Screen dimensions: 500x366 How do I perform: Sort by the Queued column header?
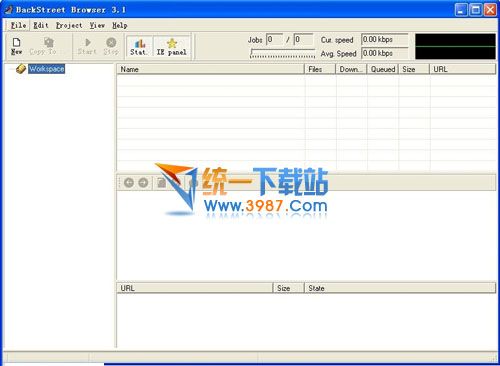tap(383, 69)
